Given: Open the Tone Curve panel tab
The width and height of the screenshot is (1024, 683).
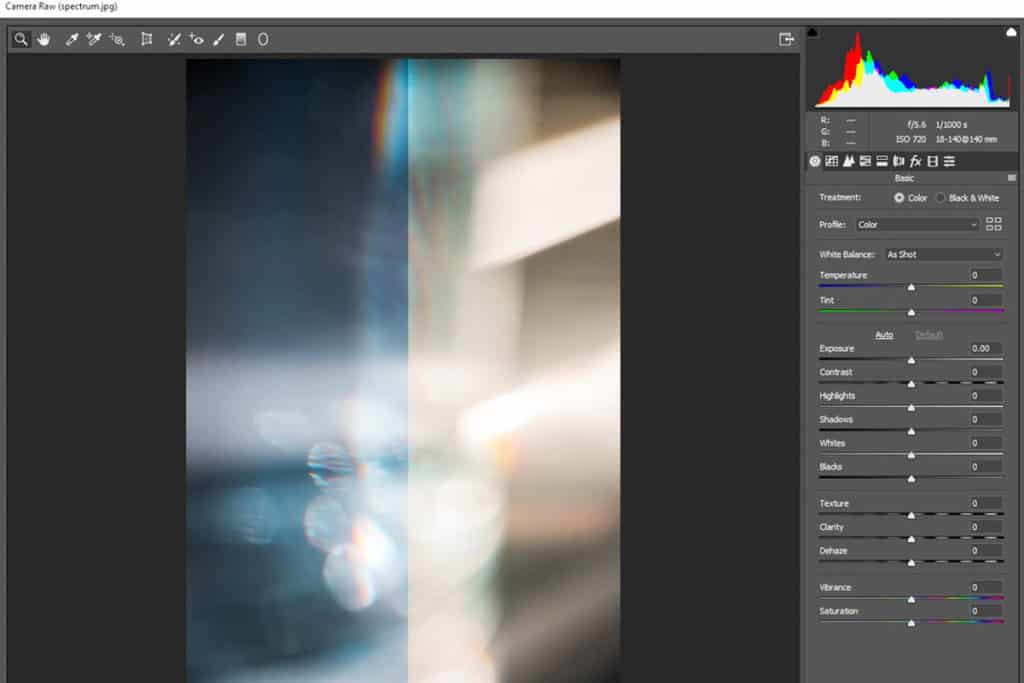Looking at the screenshot, I should point(831,161).
